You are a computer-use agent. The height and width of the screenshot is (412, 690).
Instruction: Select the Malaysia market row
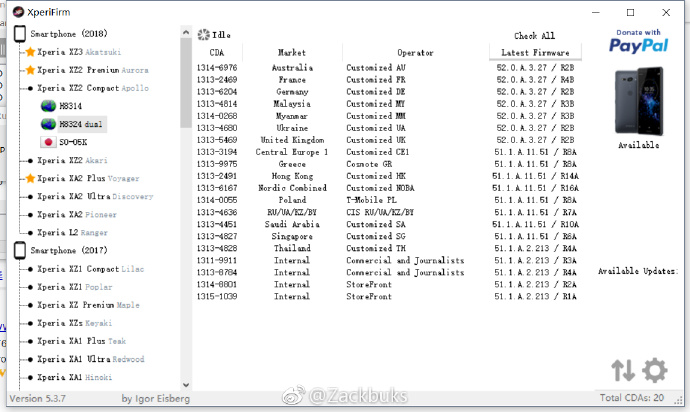(386, 104)
